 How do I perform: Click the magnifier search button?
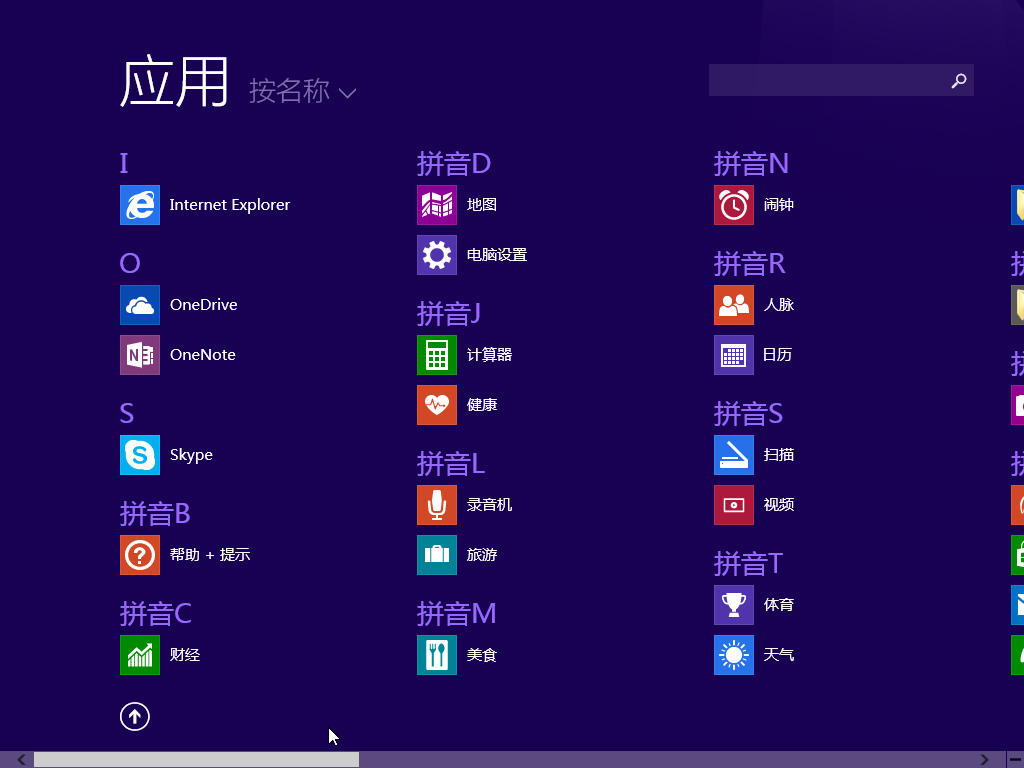click(959, 81)
